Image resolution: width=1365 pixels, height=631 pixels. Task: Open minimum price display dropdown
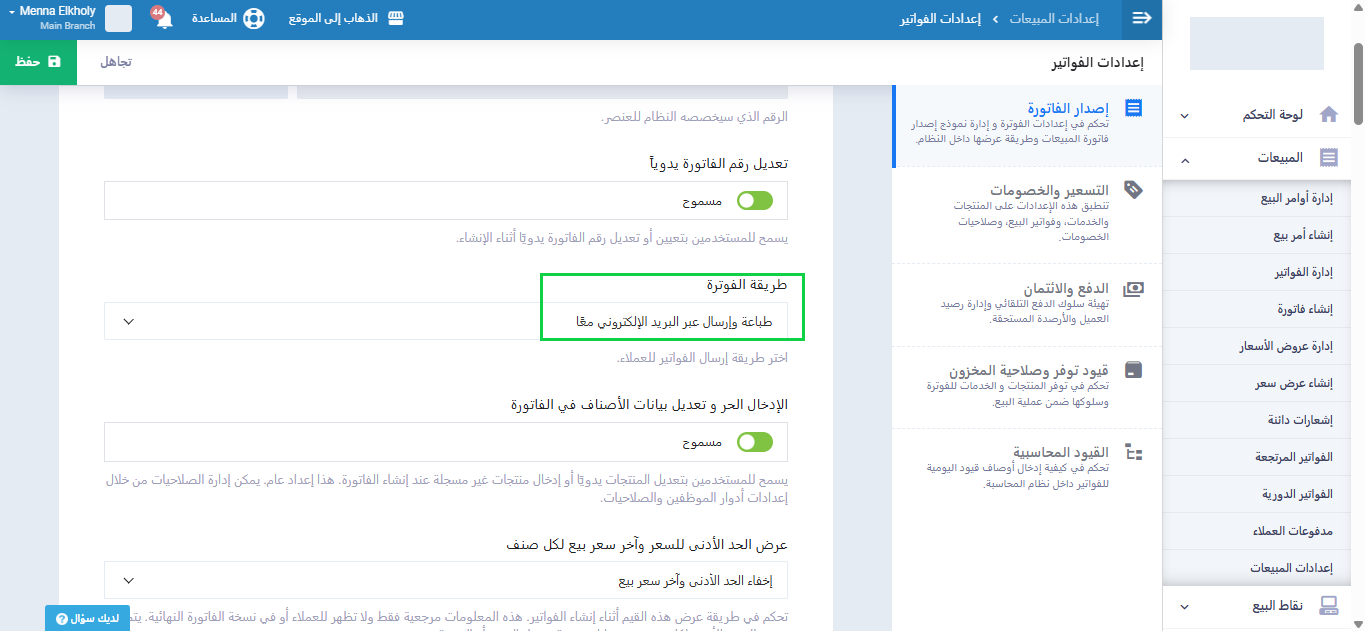pyautogui.click(x=446, y=580)
